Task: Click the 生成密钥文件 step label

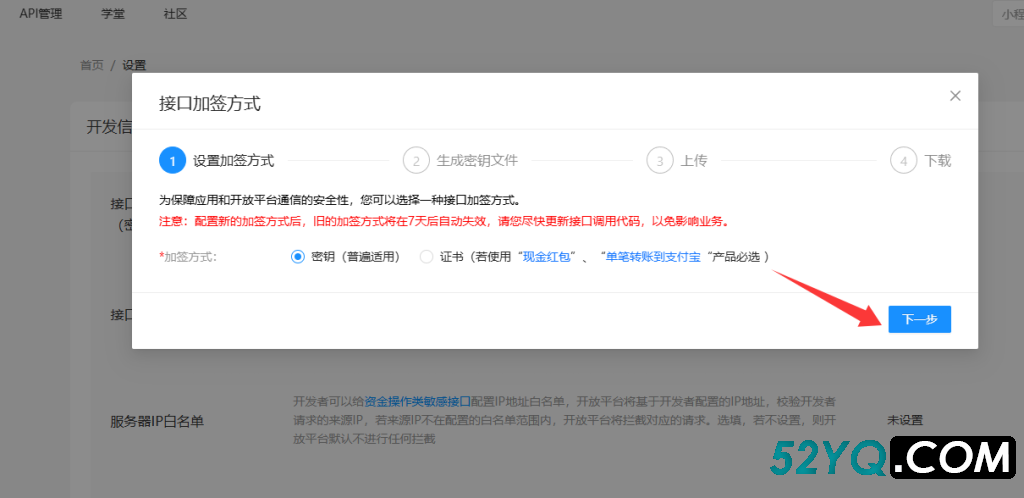Action: [x=477, y=161]
